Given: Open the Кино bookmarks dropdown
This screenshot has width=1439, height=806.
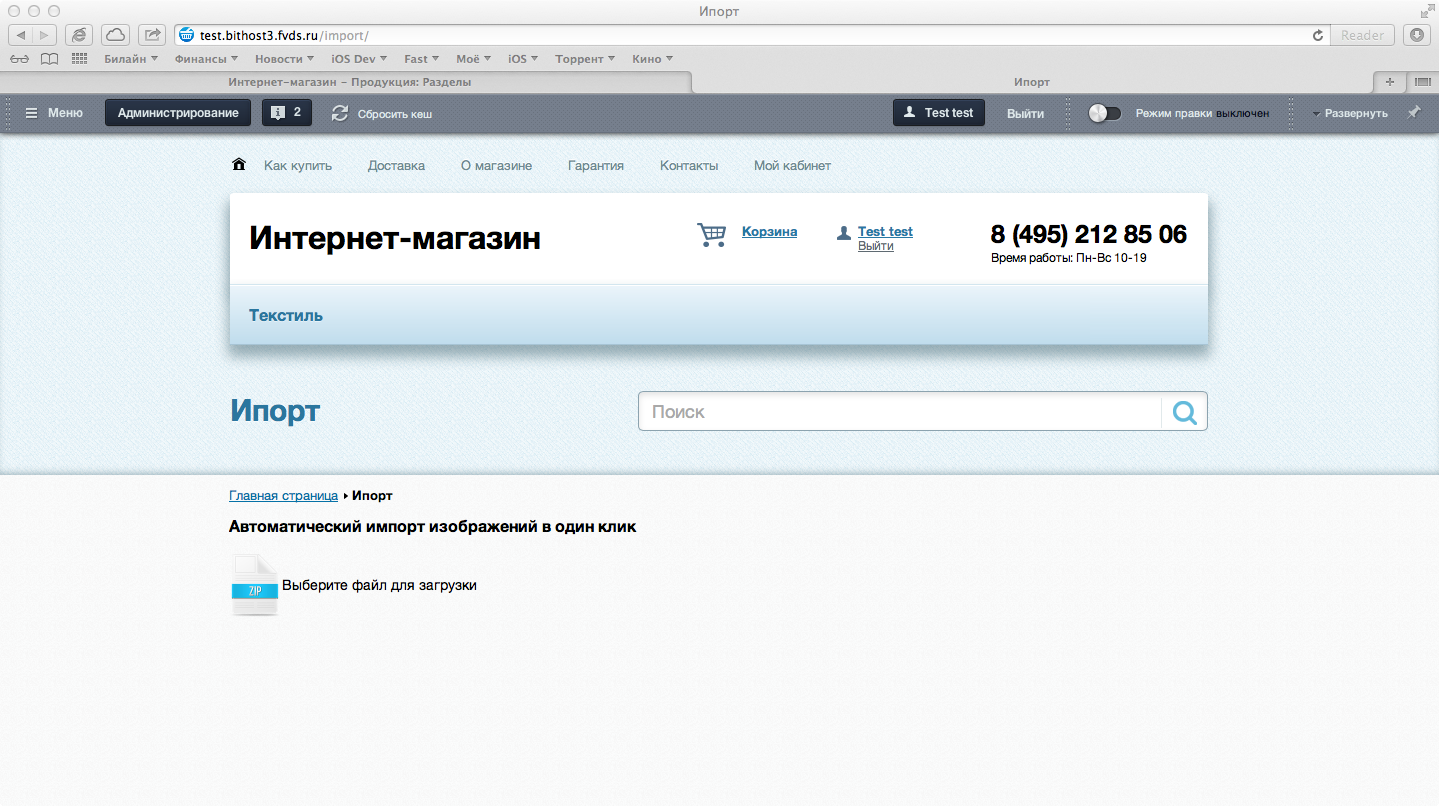Looking at the screenshot, I should [651, 58].
